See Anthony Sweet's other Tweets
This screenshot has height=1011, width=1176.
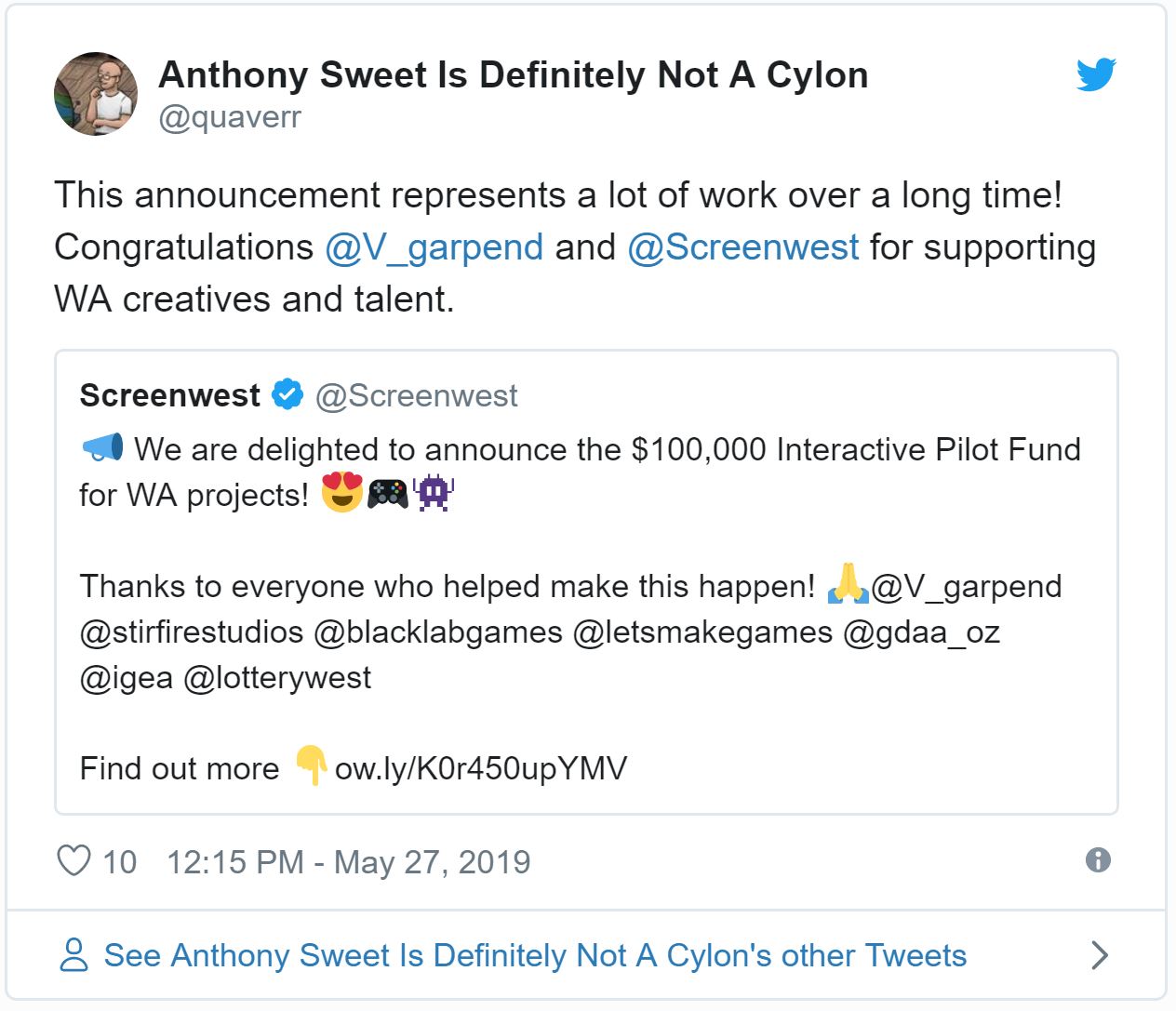(535, 955)
